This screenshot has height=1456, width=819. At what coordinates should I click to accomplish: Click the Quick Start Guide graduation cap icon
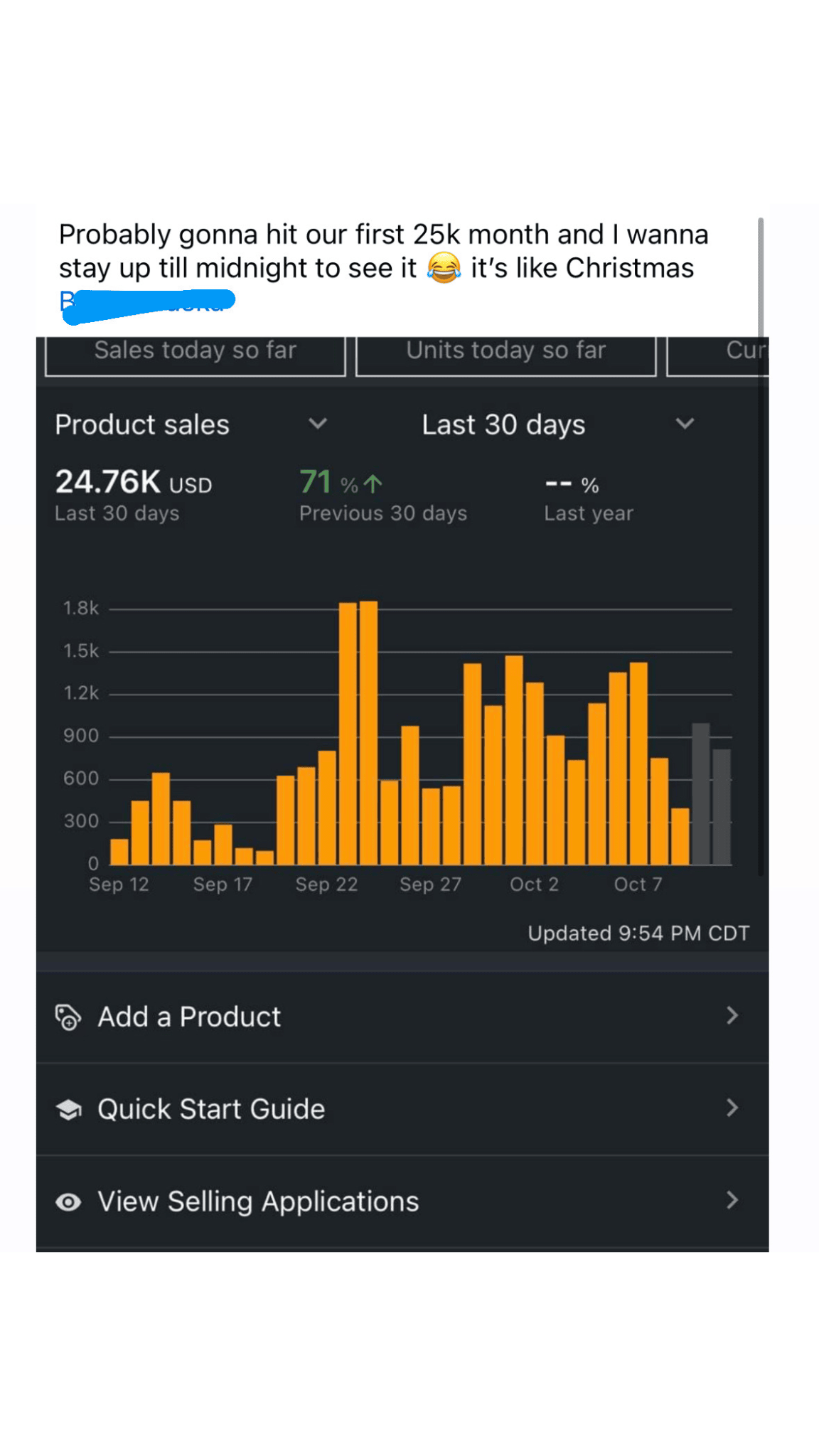(68, 1109)
